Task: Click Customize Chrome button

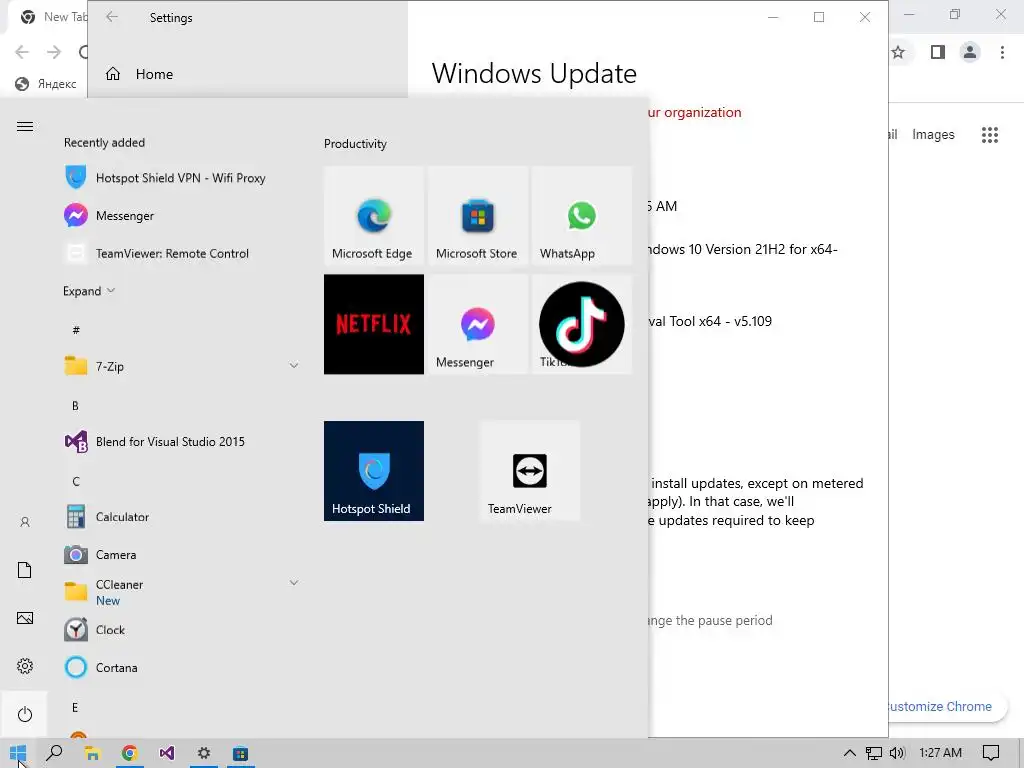Action: click(947, 707)
